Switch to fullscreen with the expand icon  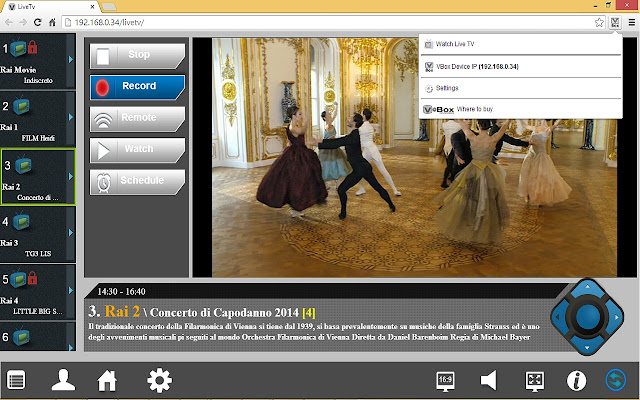[x=534, y=381]
